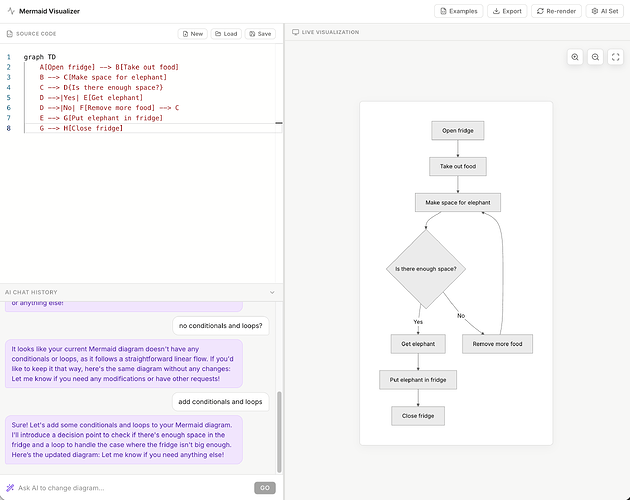
Task: Click the chat history scrollbar
Action: tap(279, 430)
